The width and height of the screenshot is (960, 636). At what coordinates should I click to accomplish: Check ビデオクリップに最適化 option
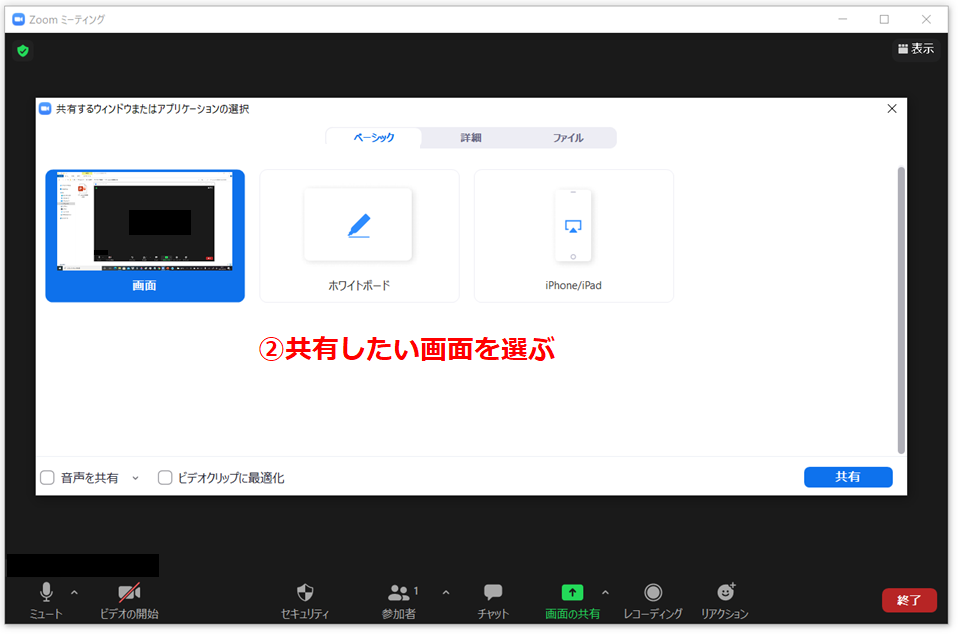[x=166, y=478]
